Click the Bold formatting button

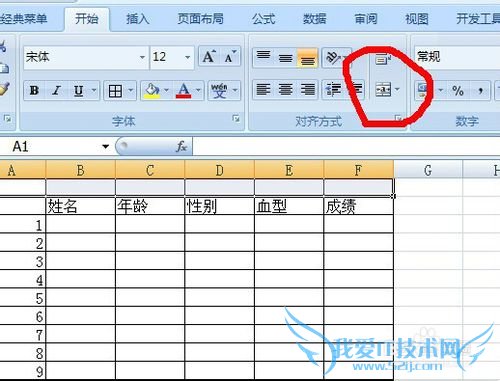coord(34,90)
